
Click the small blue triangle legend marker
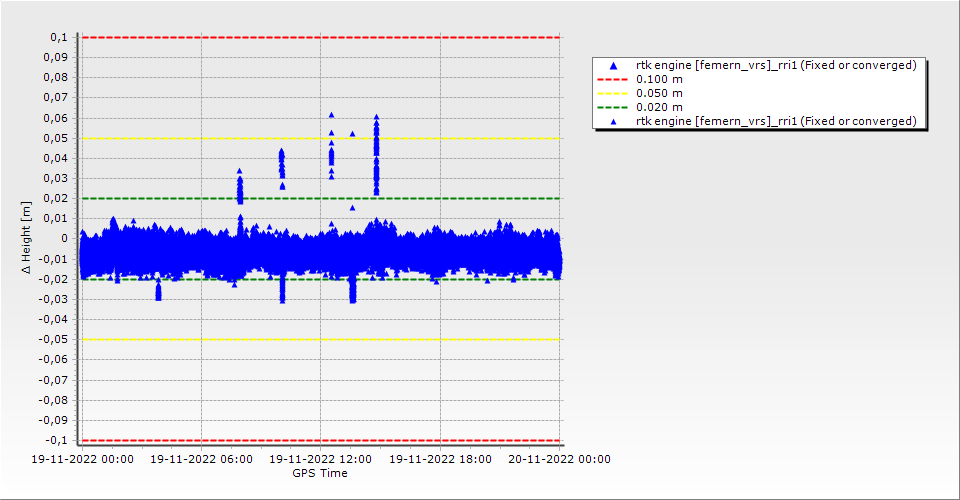tap(614, 122)
